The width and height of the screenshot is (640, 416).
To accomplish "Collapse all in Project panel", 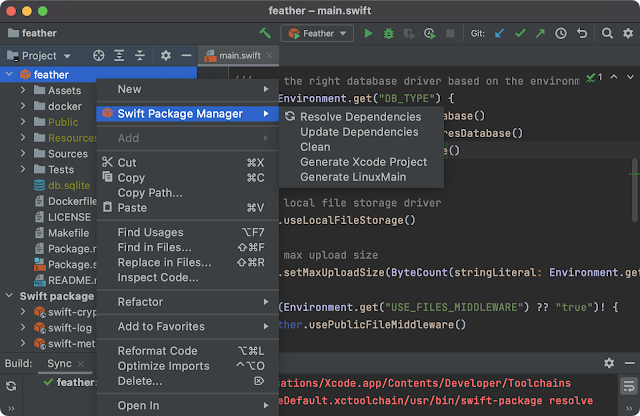I will [140, 56].
